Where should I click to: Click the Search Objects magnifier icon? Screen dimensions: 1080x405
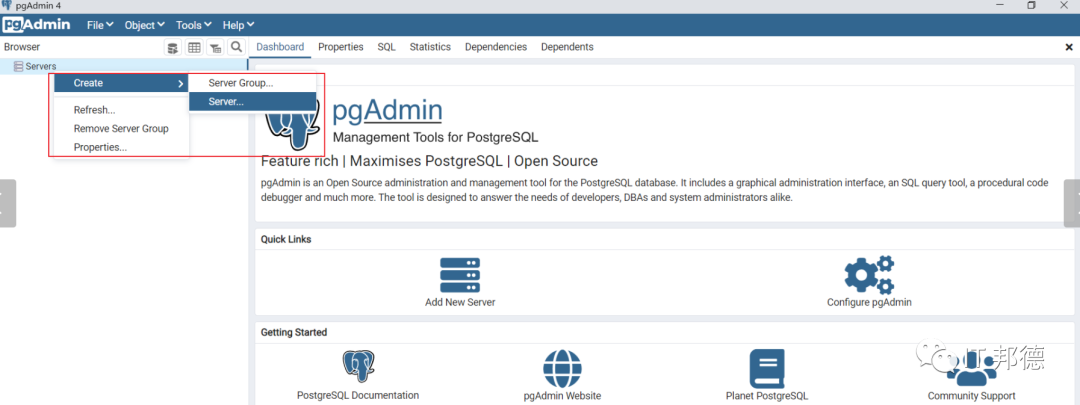pyautogui.click(x=236, y=48)
